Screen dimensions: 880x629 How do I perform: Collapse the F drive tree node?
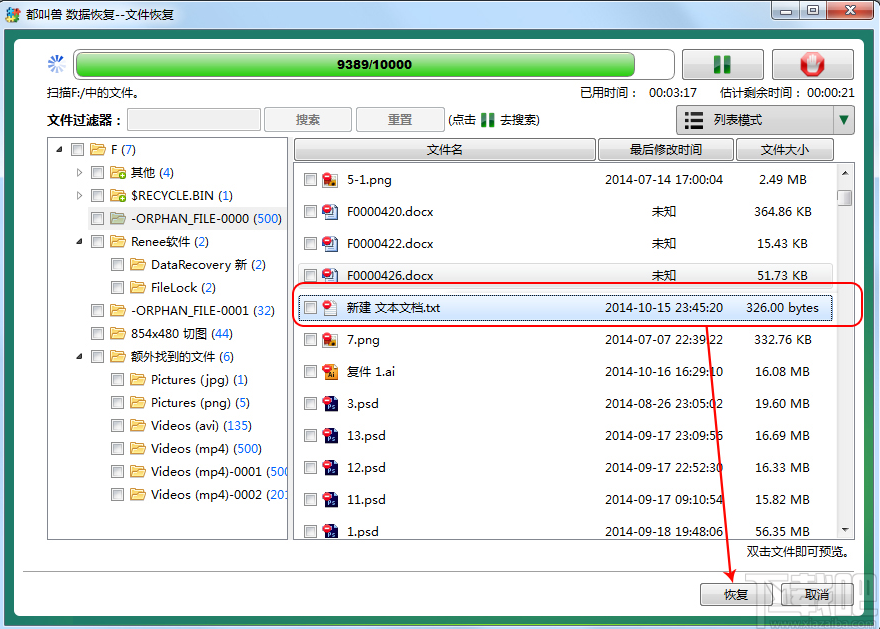(x=59, y=149)
